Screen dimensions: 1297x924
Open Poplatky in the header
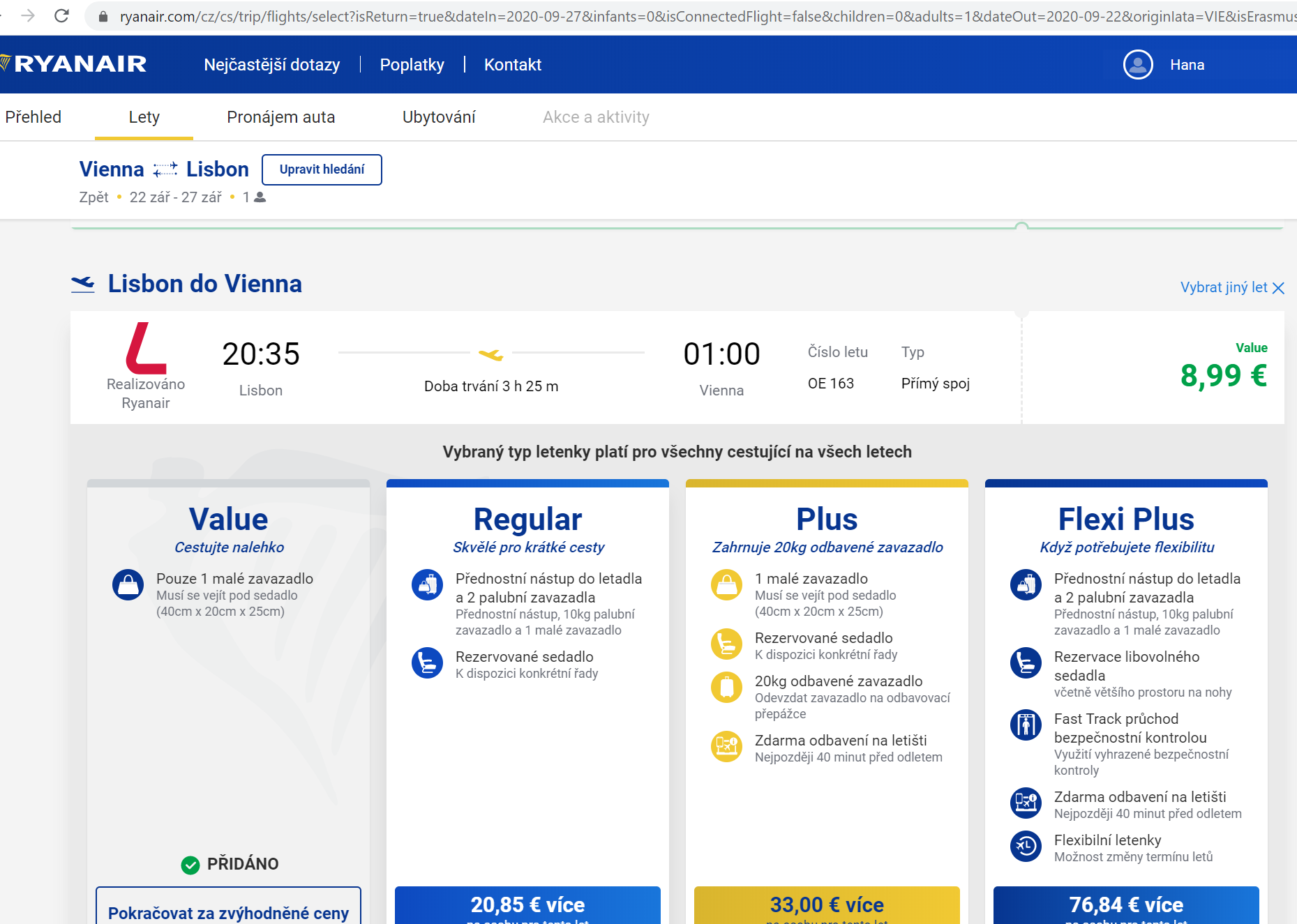412,65
